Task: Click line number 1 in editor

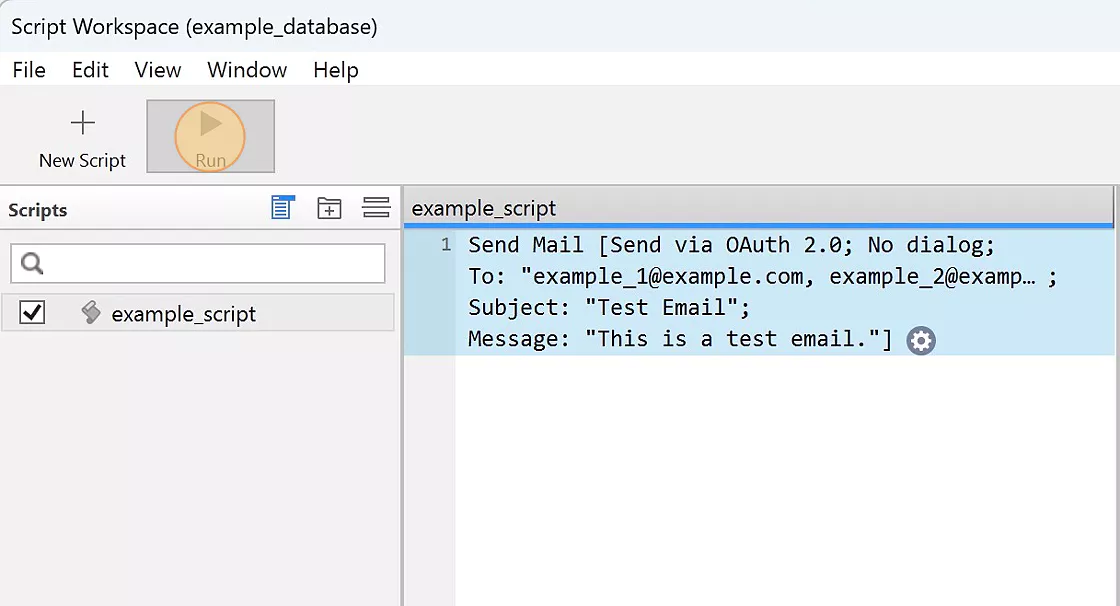Action: (x=446, y=245)
